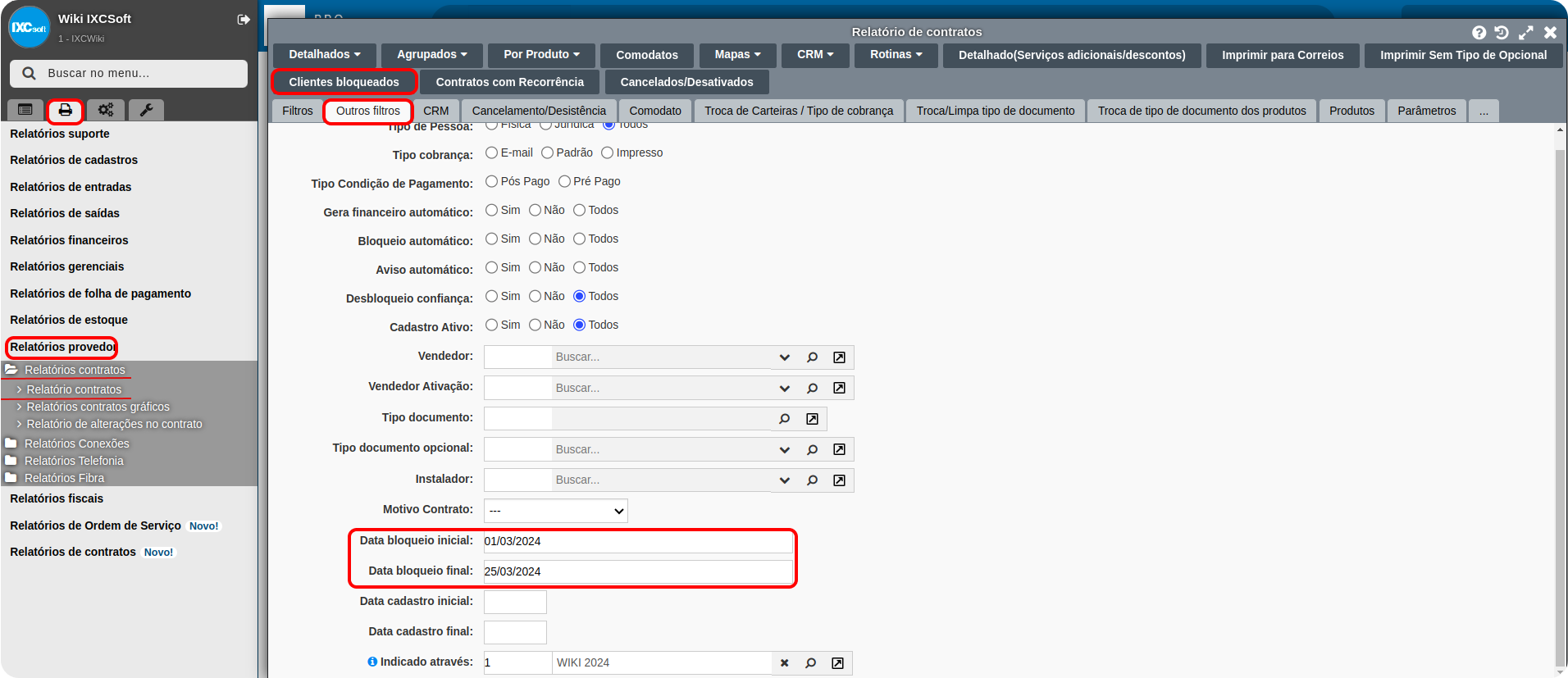Click Data bloqueio inicial date field
1568x678 pixels.
(x=638, y=541)
